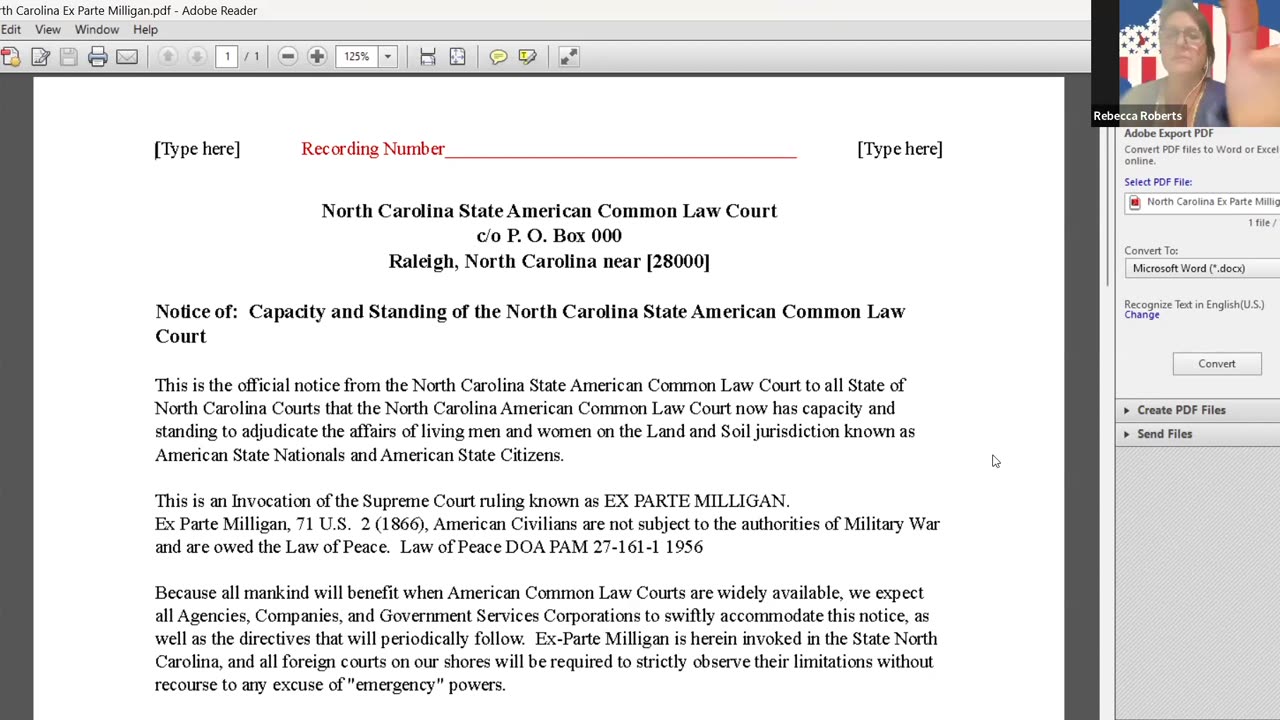
Task: Click the 'Notice of: Capacity and Standing' heading
Action: point(530,324)
